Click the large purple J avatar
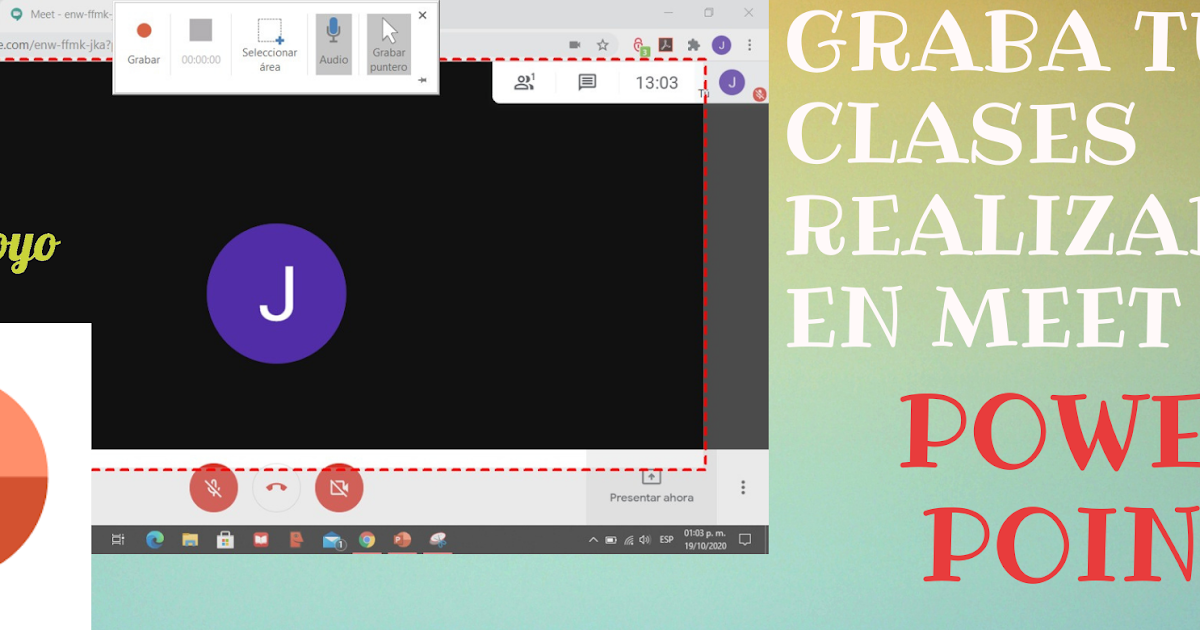 click(x=276, y=293)
